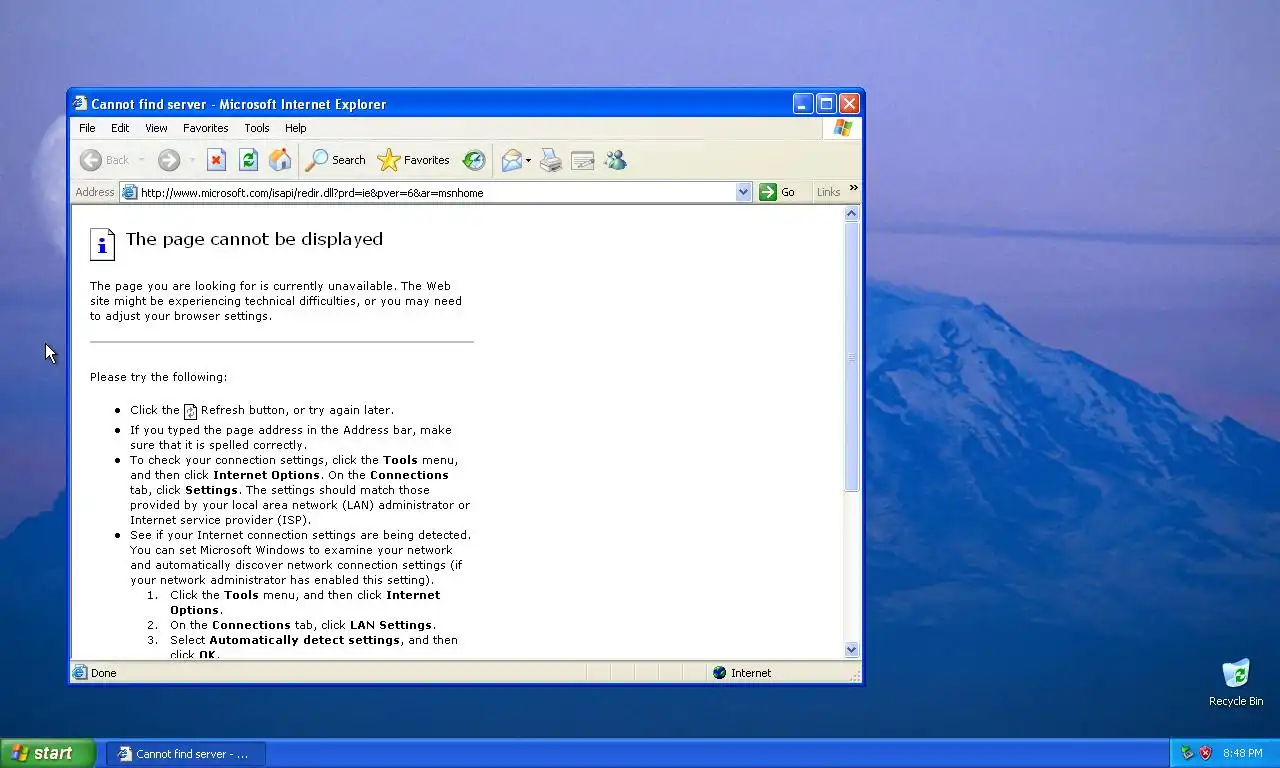Click the Start button
Screen dimensions: 1280x768
tap(47, 753)
